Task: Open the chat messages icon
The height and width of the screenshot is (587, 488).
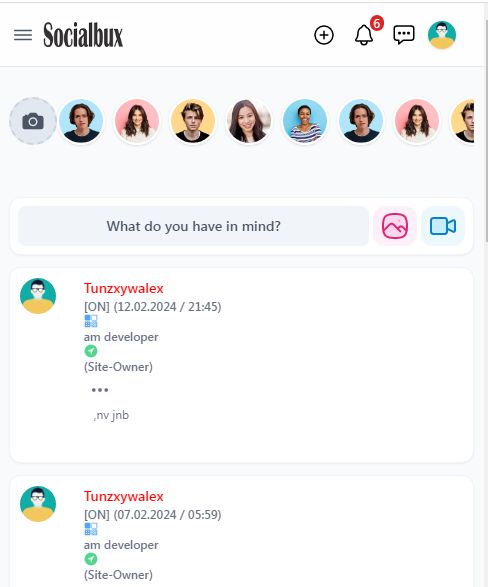Action: (x=404, y=35)
